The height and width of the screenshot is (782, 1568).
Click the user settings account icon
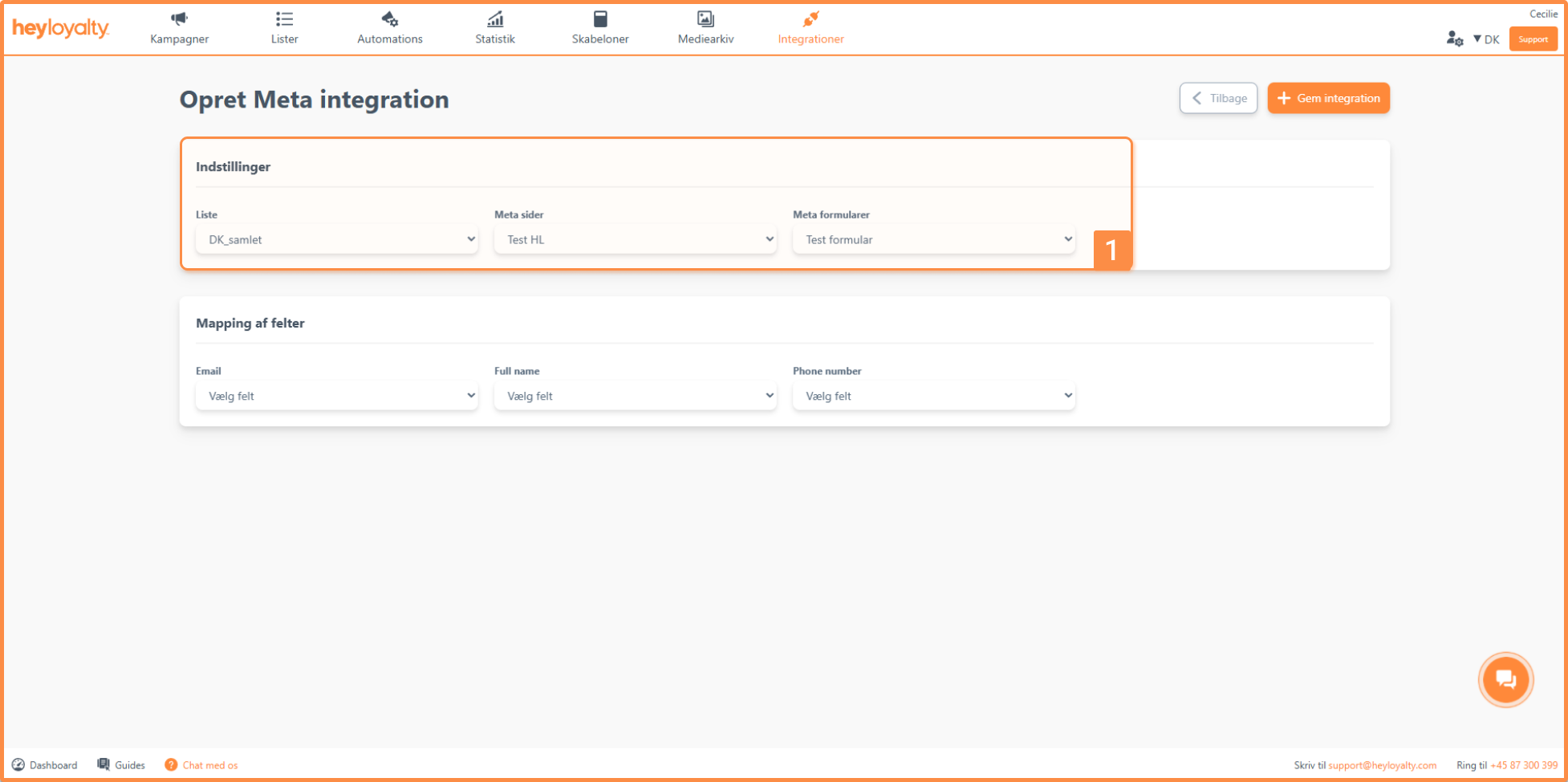1454,39
